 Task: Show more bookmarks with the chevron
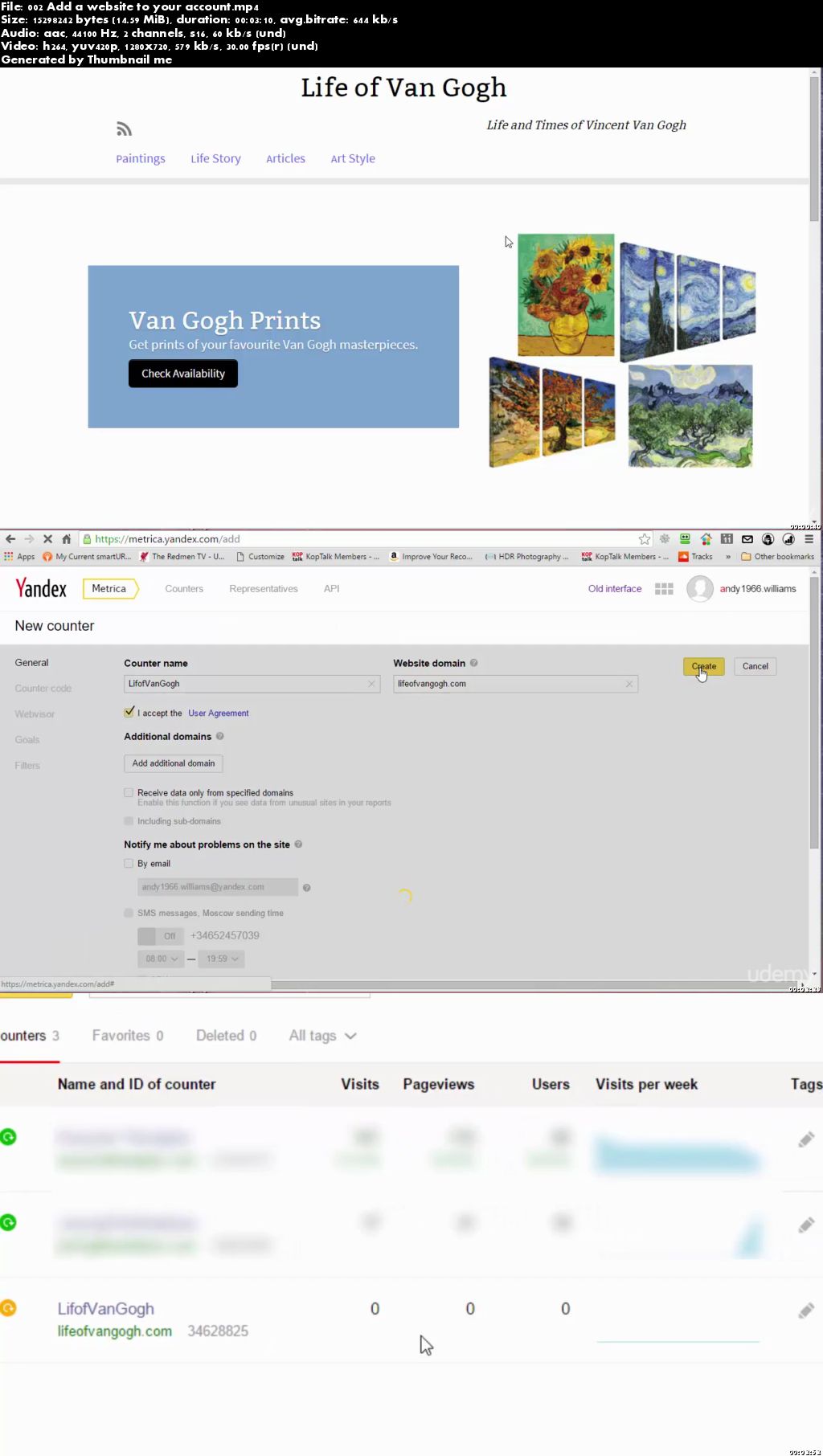click(728, 556)
